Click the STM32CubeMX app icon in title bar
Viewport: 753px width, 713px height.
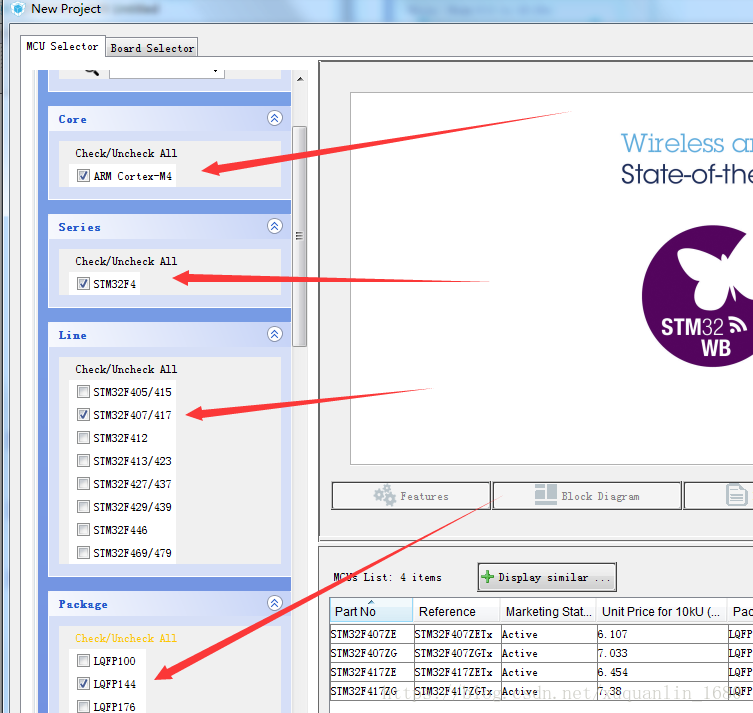18,9
